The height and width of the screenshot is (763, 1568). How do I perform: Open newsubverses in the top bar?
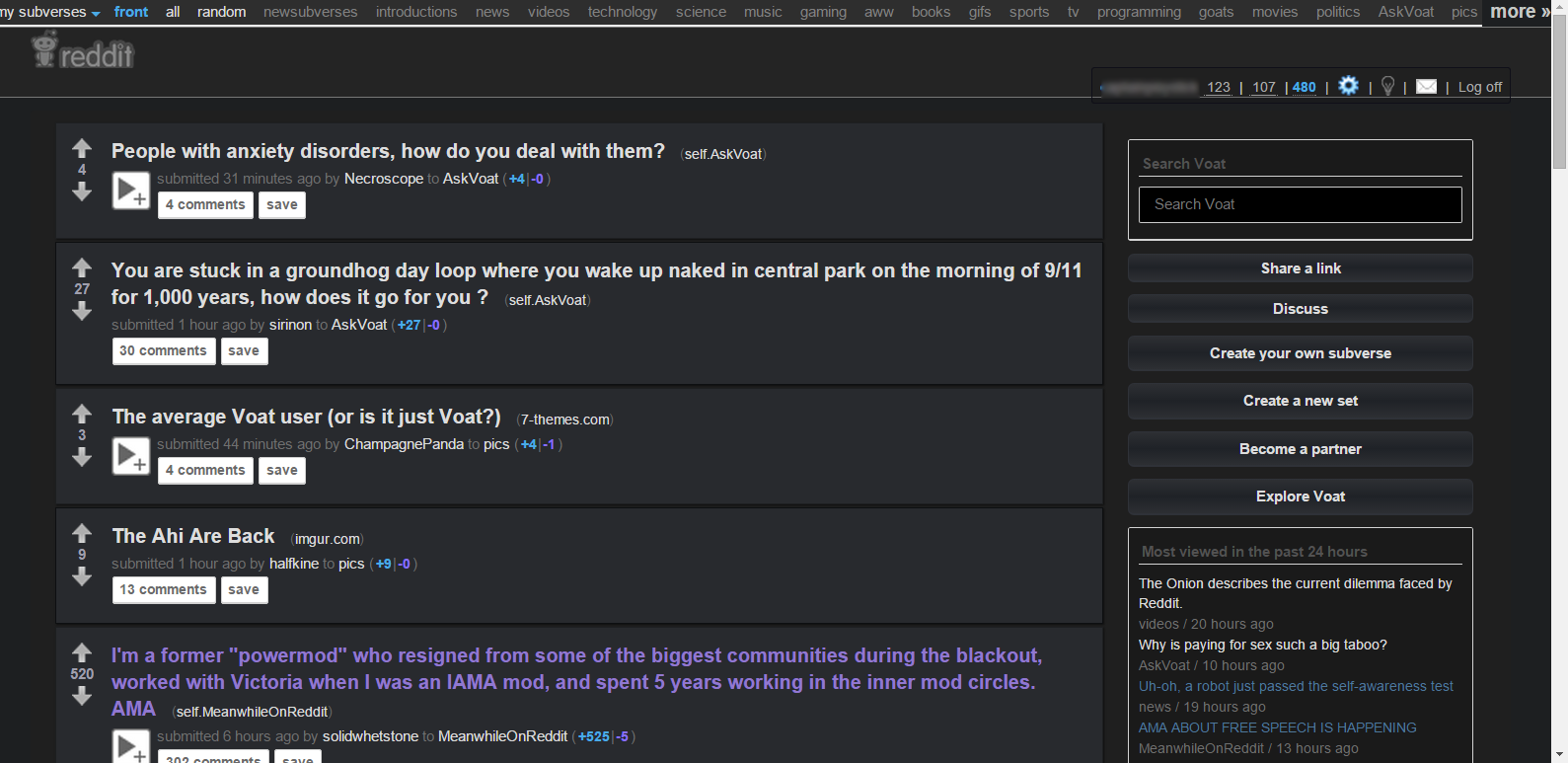(x=311, y=12)
